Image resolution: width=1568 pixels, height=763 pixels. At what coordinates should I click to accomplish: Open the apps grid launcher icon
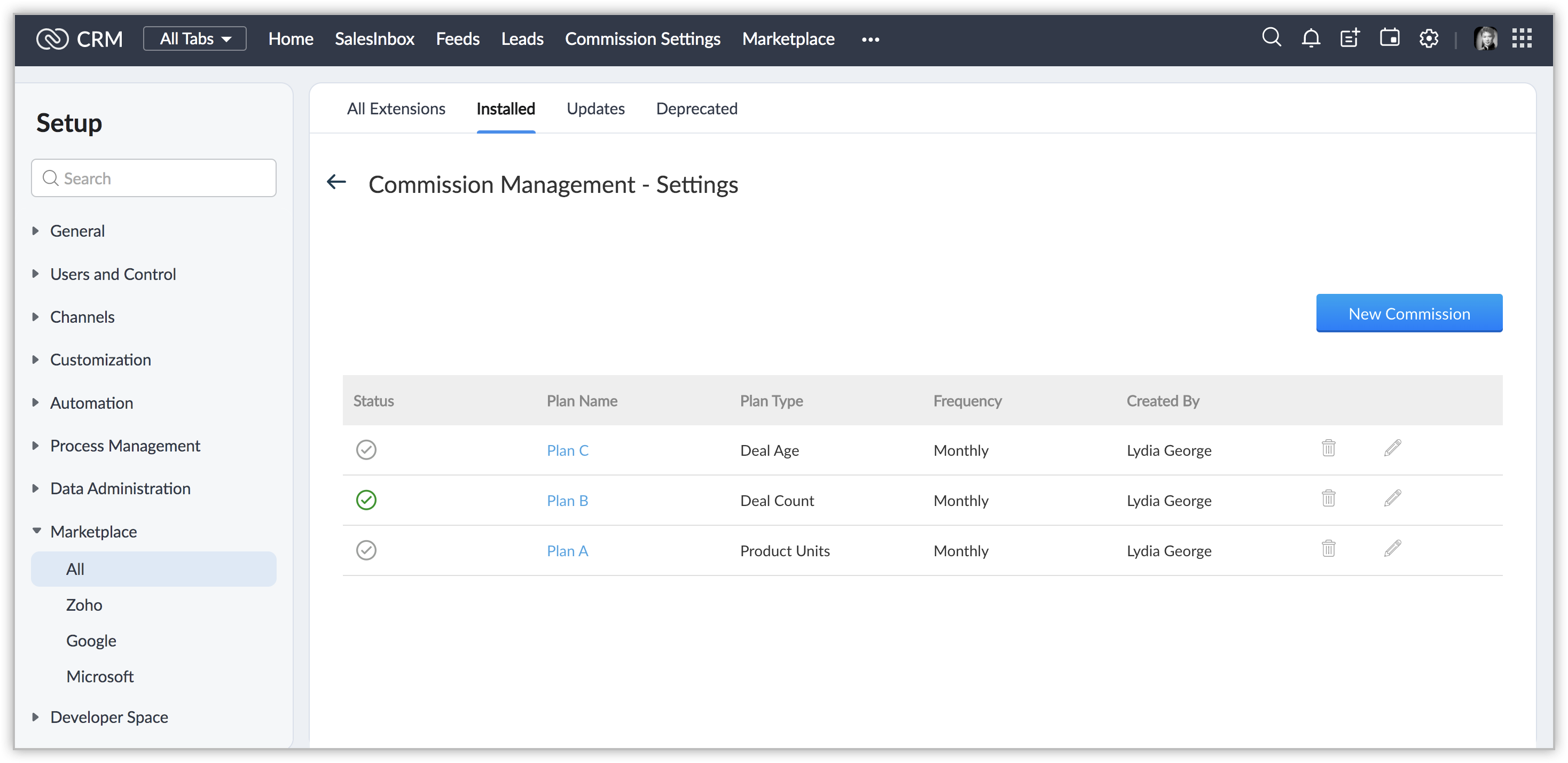[x=1522, y=38]
